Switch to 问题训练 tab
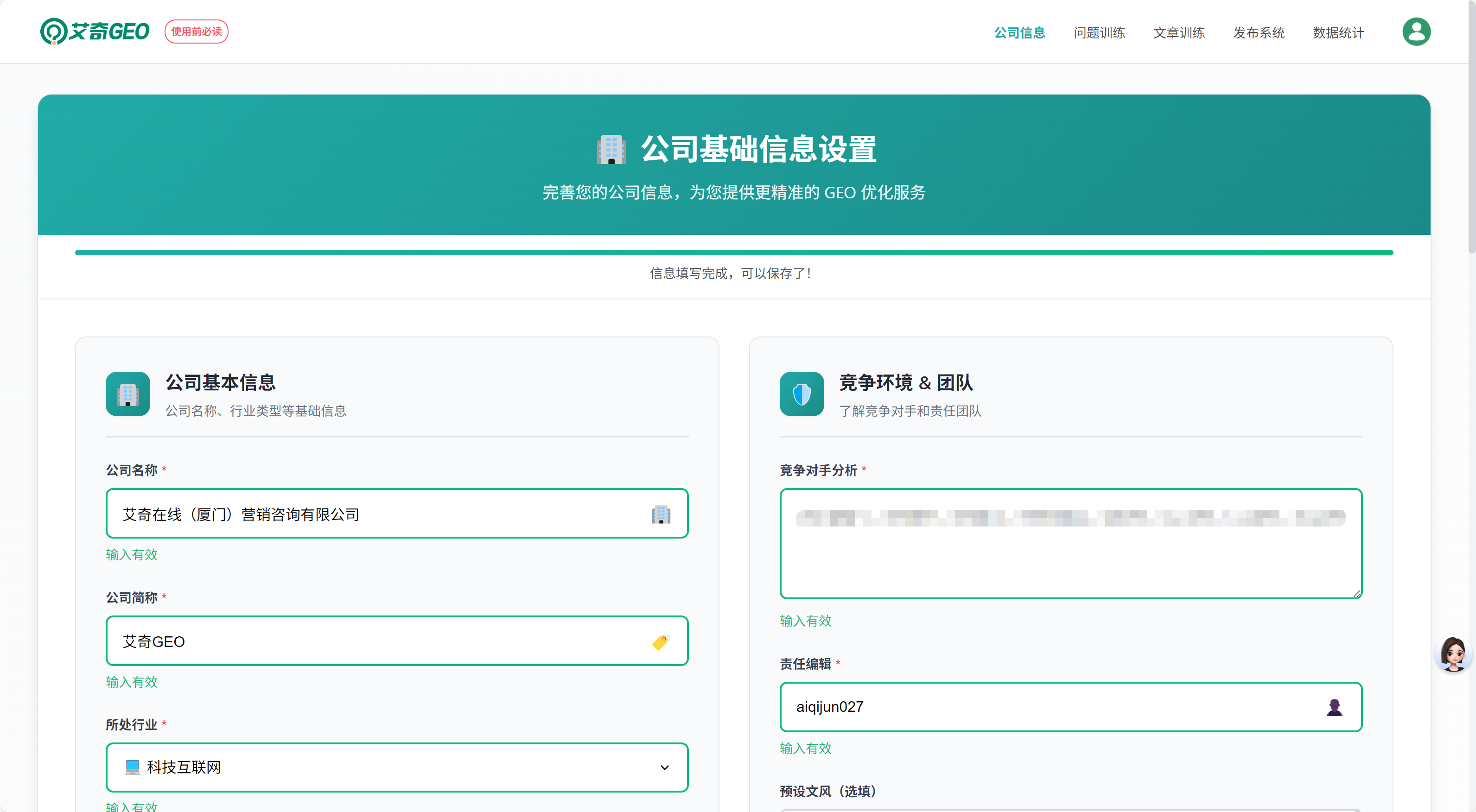This screenshot has width=1476, height=812. point(1099,32)
